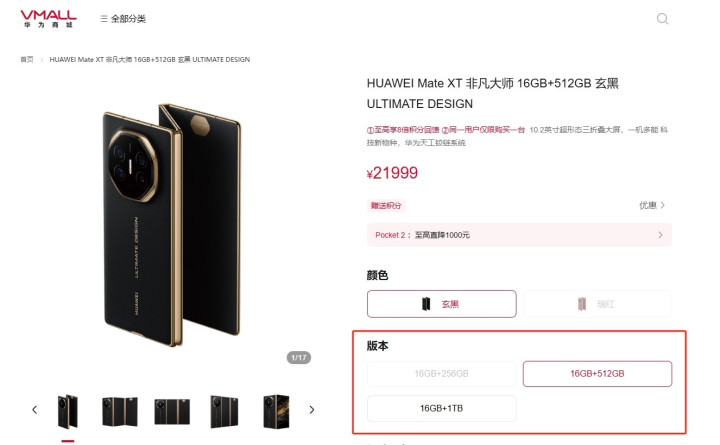The height and width of the screenshot is (445, 720).
Task: Expand the Pocket 2 promotion banner arrow
Action: pyautogui.click(x=660, y=235)
